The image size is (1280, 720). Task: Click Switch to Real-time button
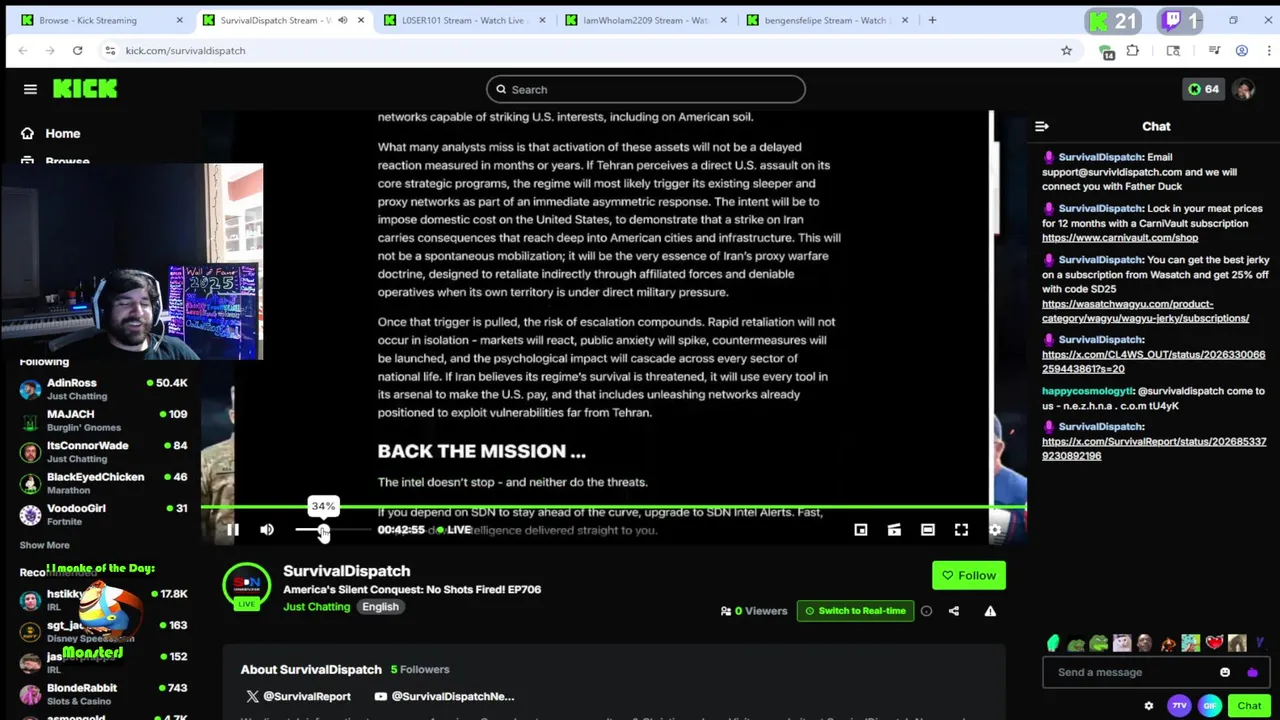point(855,611)
